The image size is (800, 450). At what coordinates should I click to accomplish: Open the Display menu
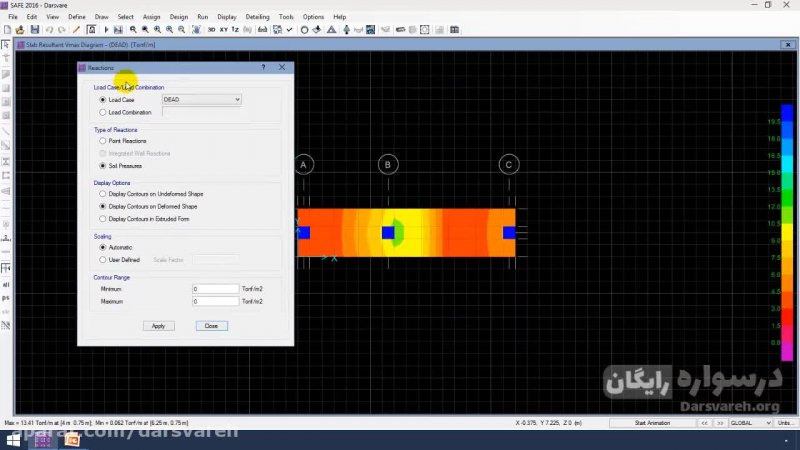pos(227,17)
